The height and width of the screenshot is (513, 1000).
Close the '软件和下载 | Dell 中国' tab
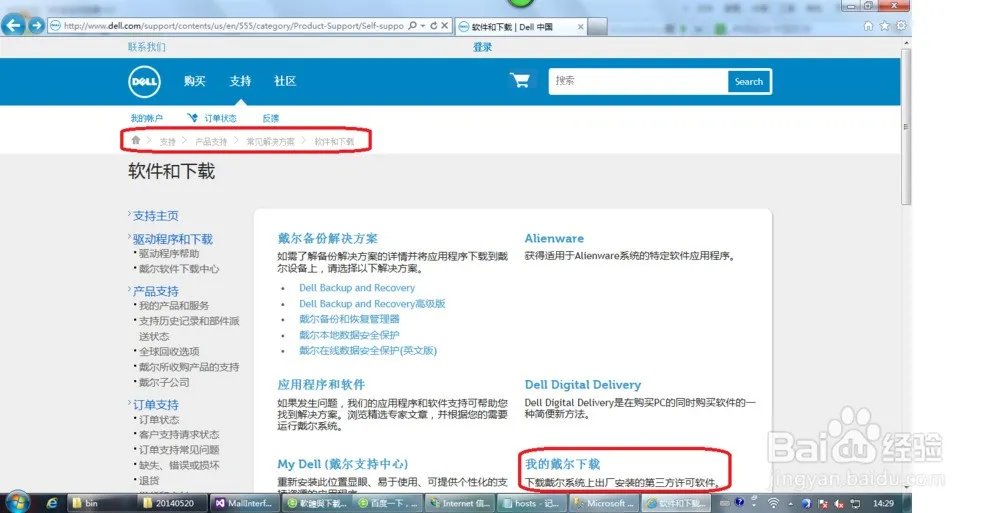[580, 27]
